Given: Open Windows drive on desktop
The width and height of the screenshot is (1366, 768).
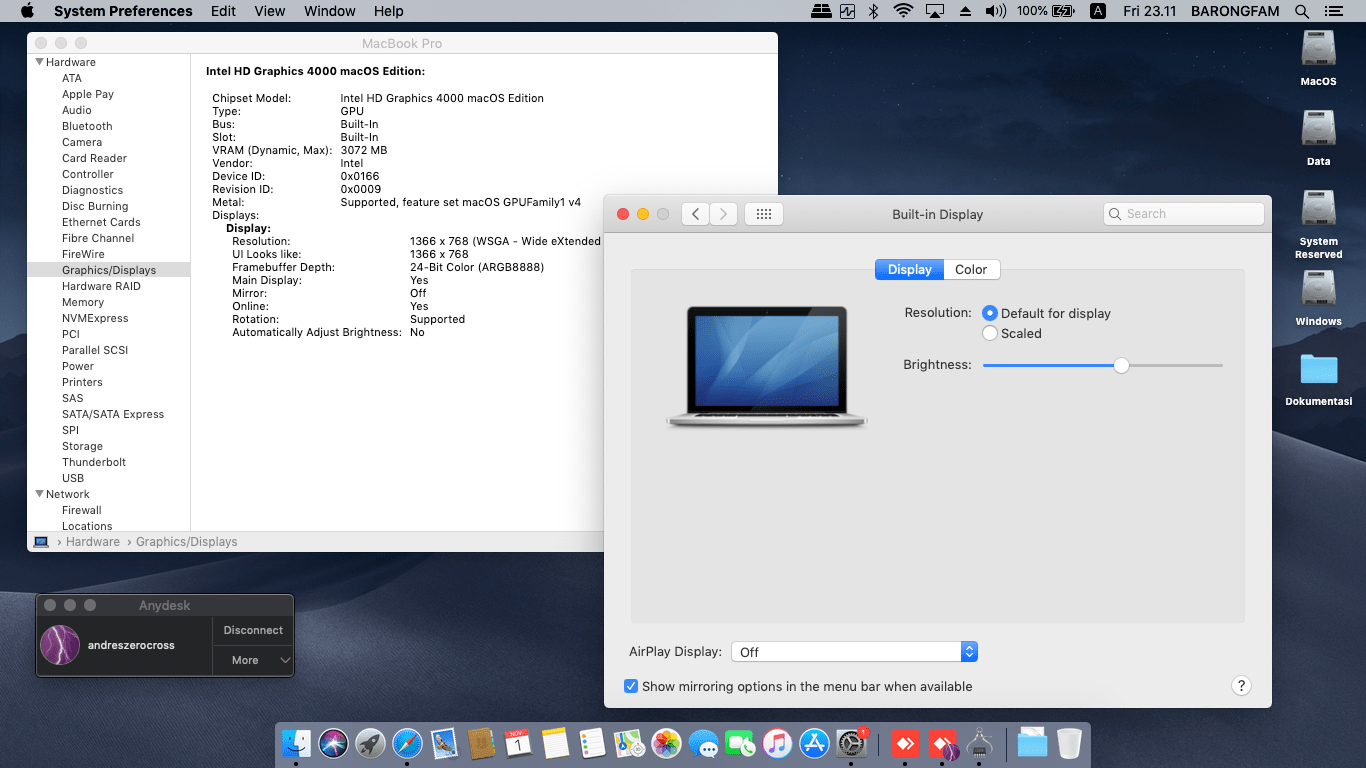Looking at the screenshot, I should [x=1319, y=298].
